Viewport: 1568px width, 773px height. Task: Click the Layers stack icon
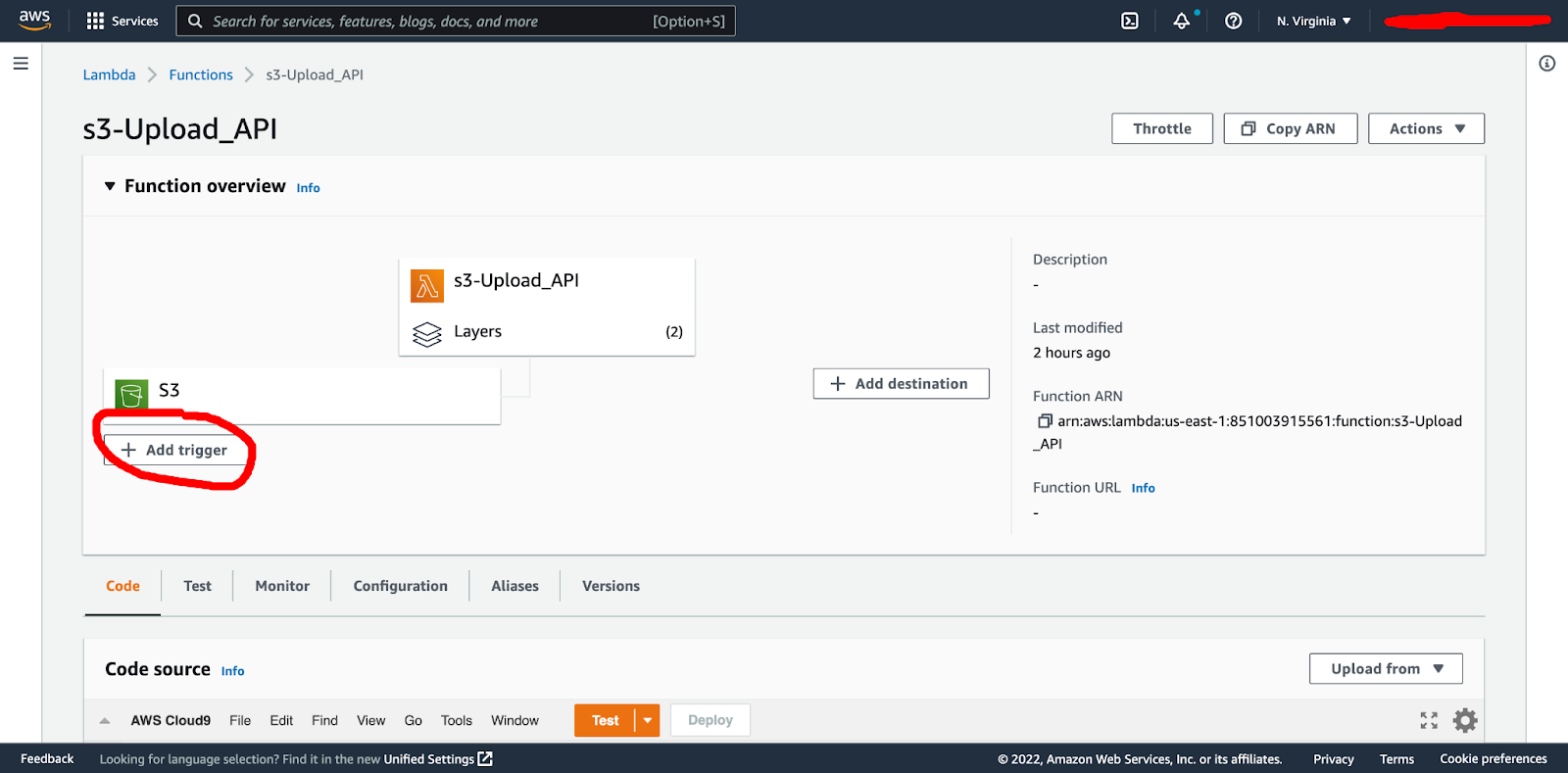click(427, 334)
